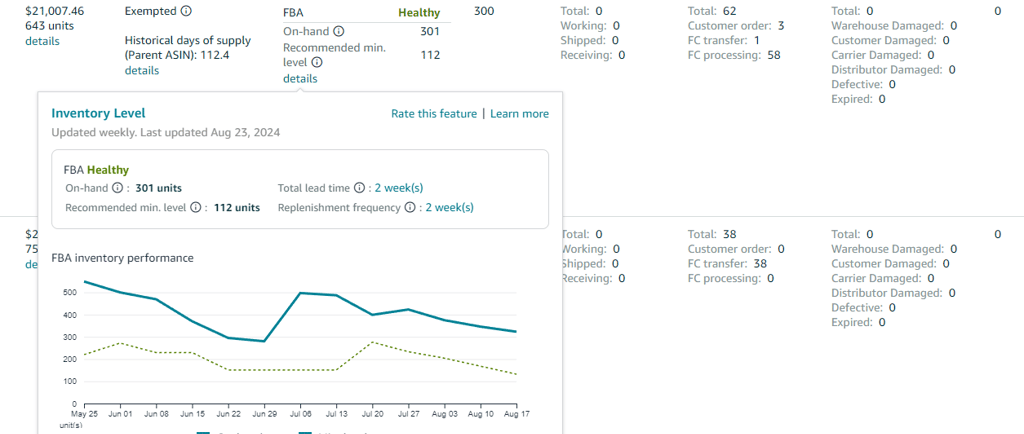This screenshot has width=1024, height=434.
Task: Open details link below 643 units
Action: (42, 41)
